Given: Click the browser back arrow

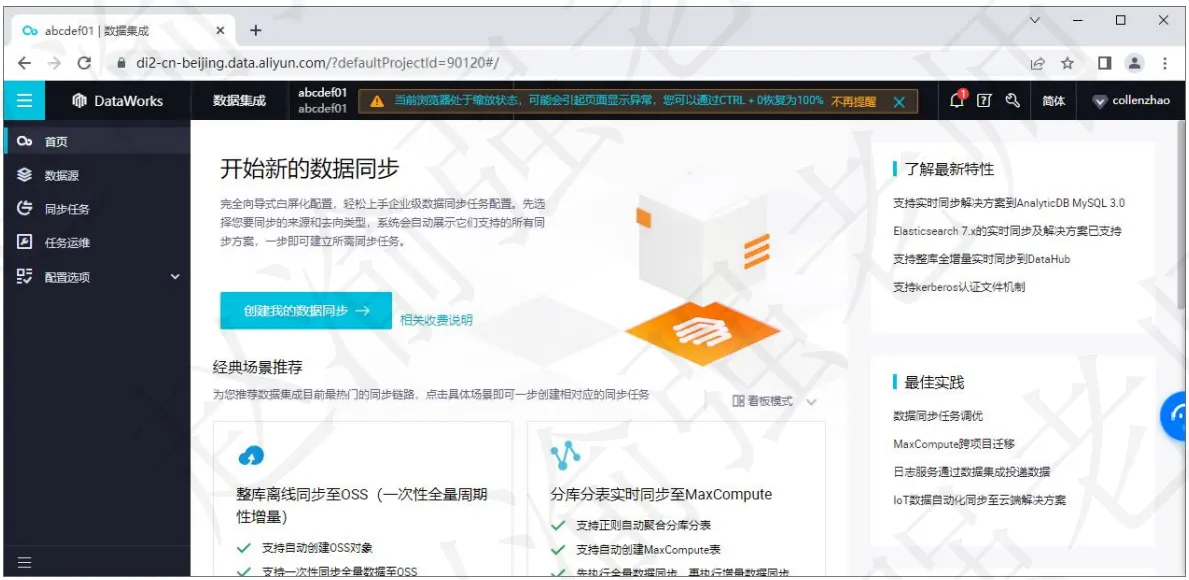Looking at the screenshot, I should click(x=24, y=64).
